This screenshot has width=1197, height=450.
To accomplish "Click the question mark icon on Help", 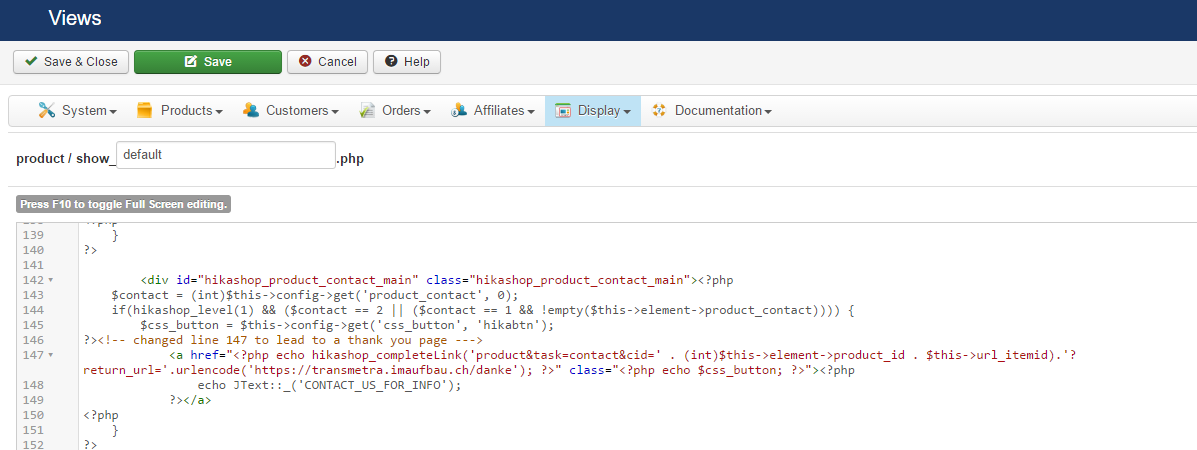I will 391,62.
